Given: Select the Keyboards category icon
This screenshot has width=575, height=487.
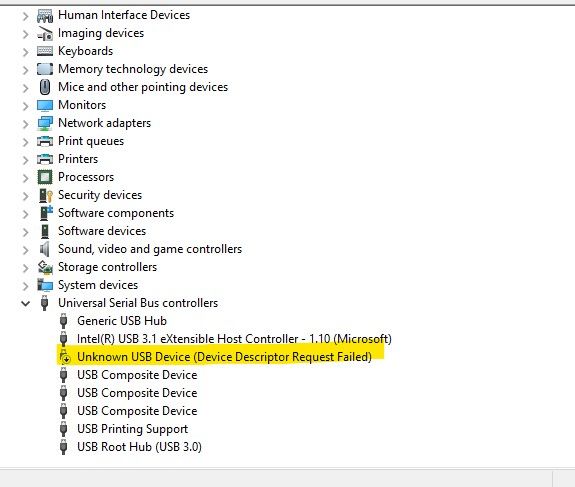Looking at the screenshot, I should (45, 51).
